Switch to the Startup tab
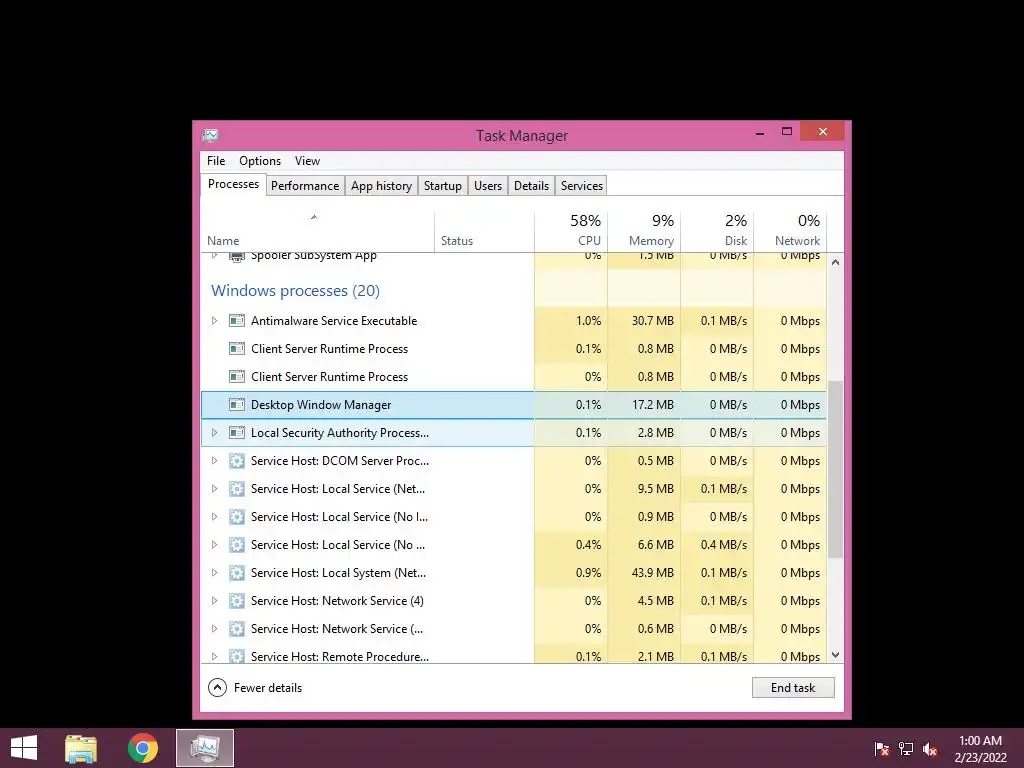 coord(443,186)
